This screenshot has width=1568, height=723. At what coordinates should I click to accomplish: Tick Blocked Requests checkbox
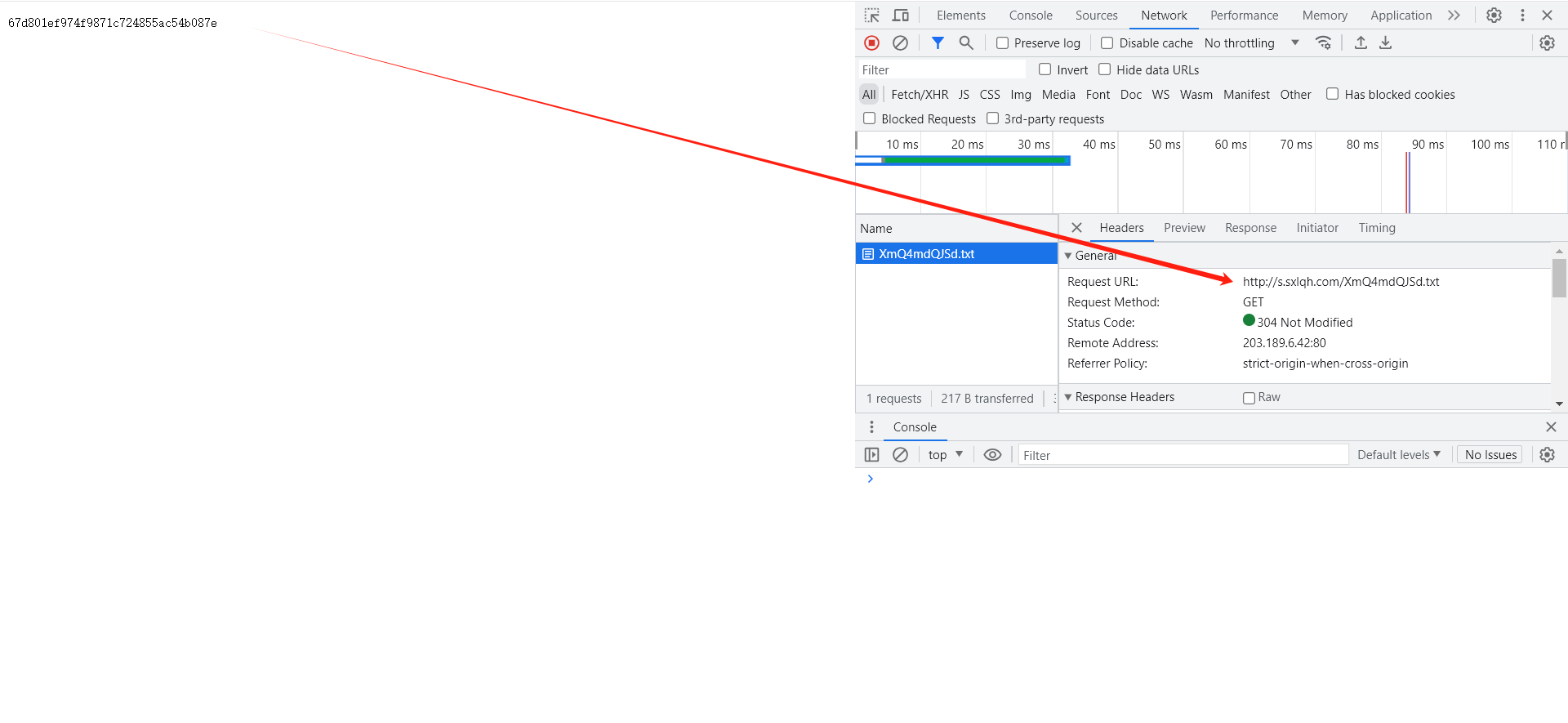(x=869, y=118)
